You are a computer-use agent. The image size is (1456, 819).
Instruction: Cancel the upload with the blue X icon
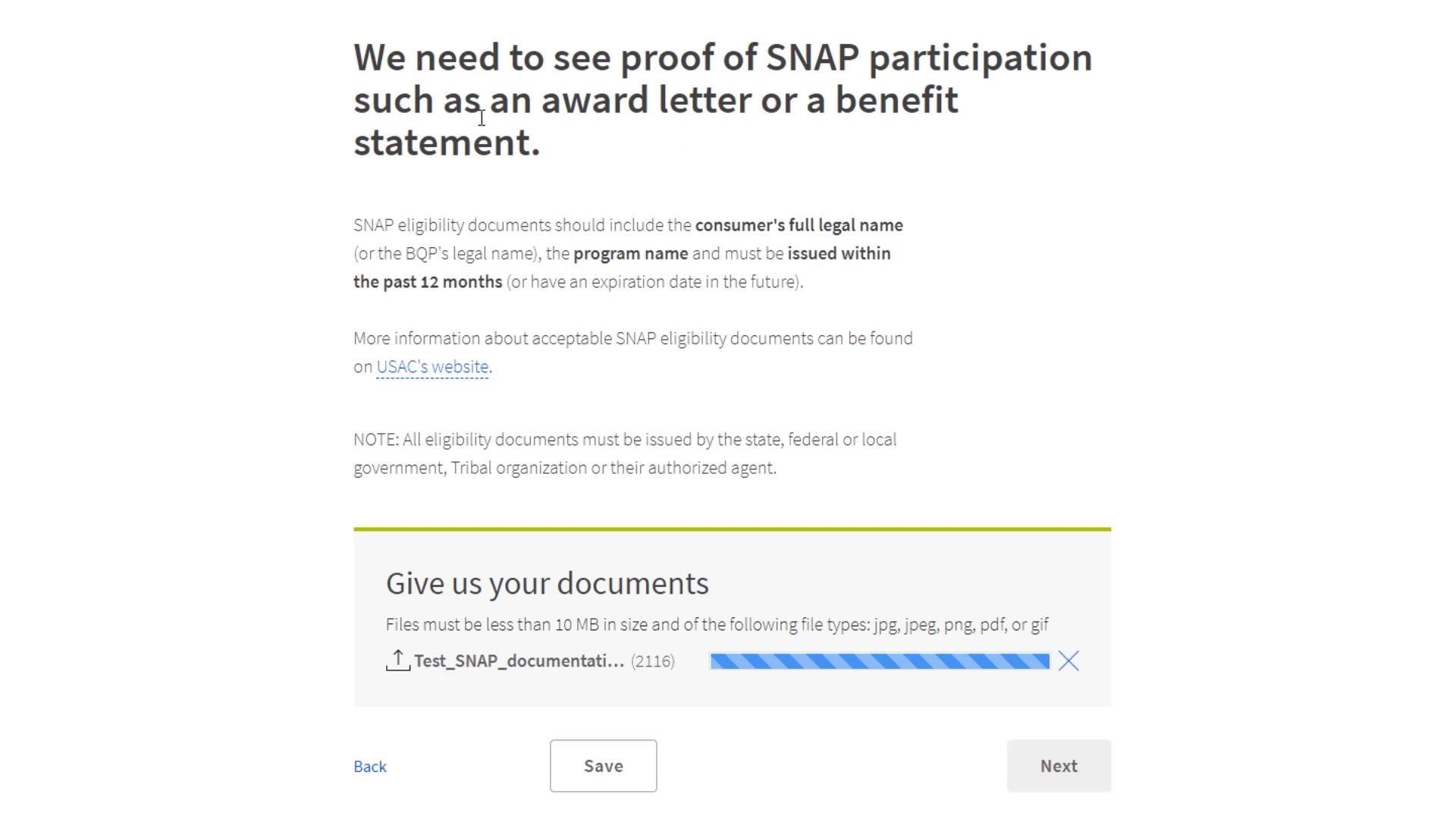1068,661
